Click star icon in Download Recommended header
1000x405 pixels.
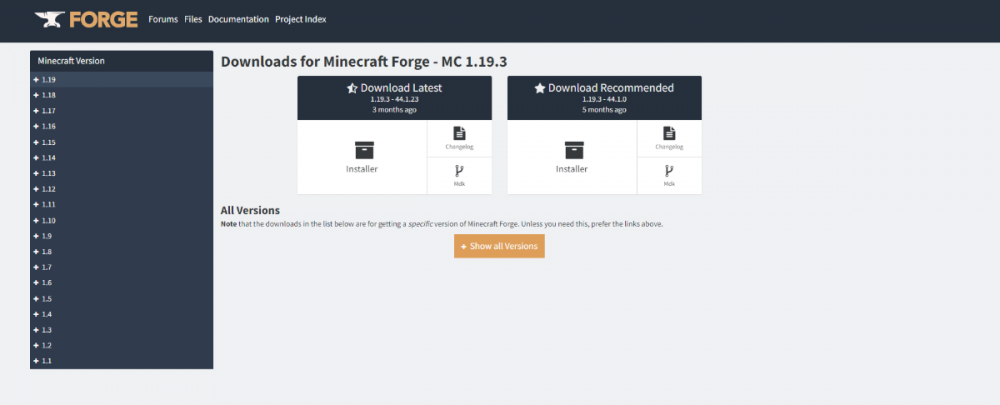click(540, 88)
